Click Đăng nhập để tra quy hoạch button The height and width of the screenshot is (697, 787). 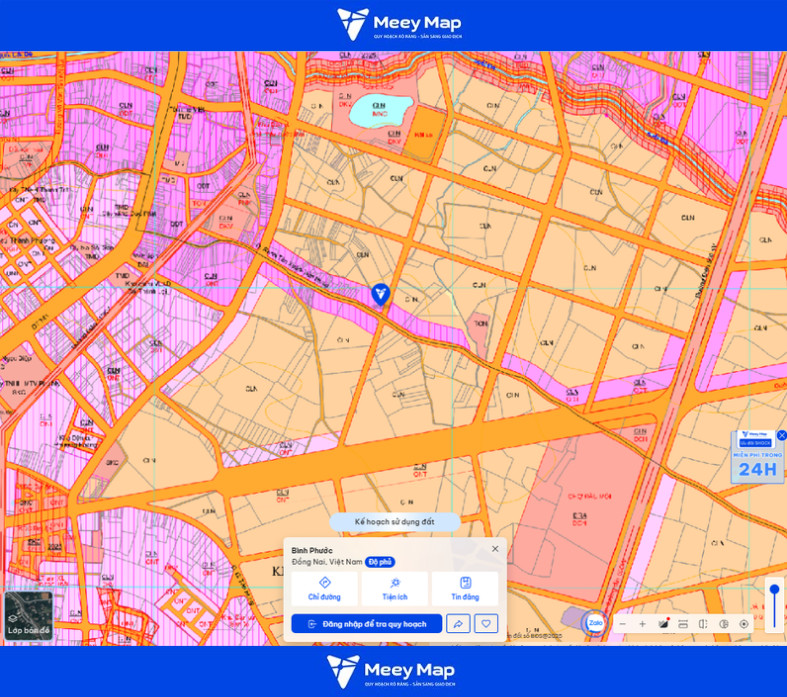point(367,624)
